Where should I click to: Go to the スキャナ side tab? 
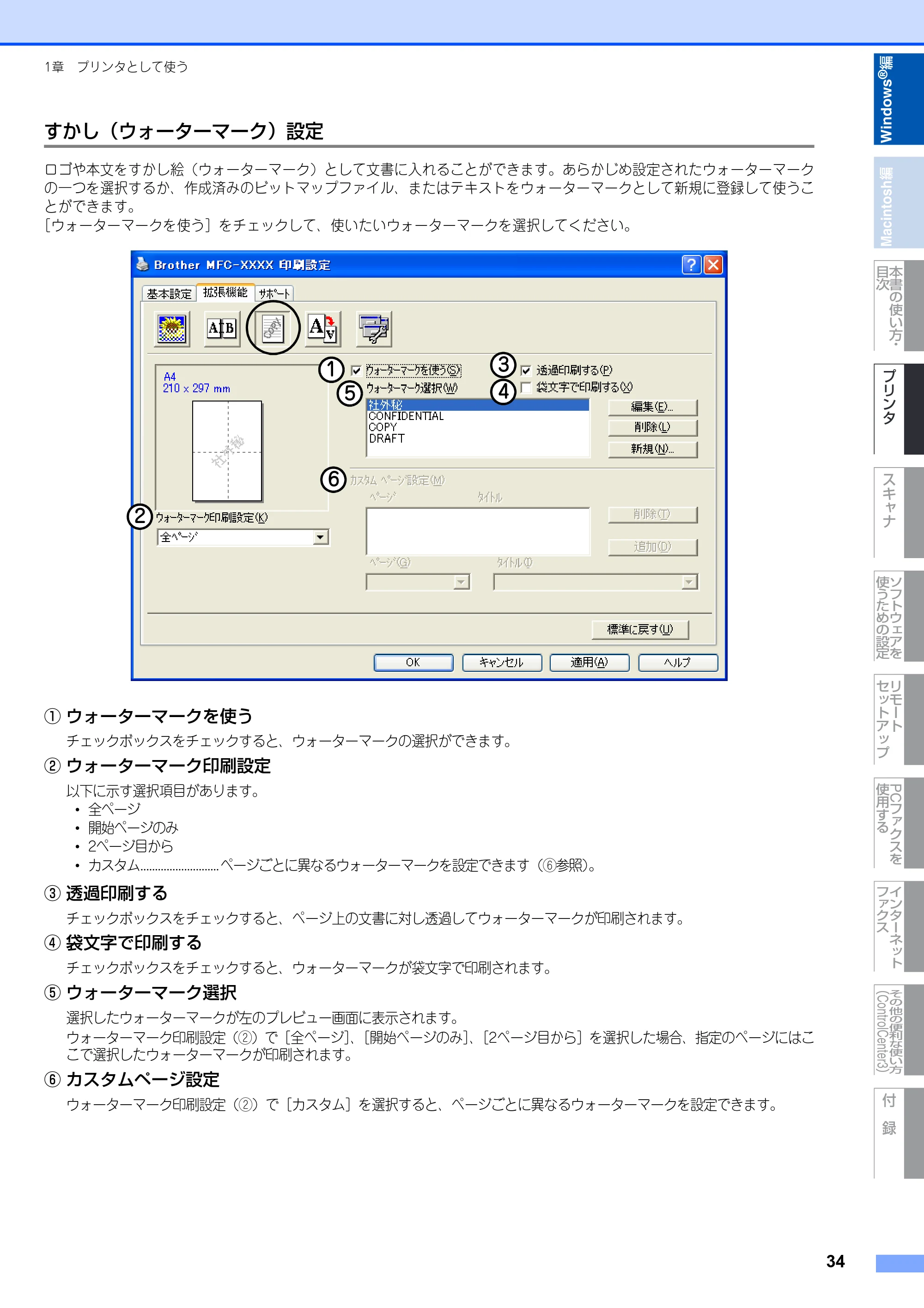coord(899,512)
